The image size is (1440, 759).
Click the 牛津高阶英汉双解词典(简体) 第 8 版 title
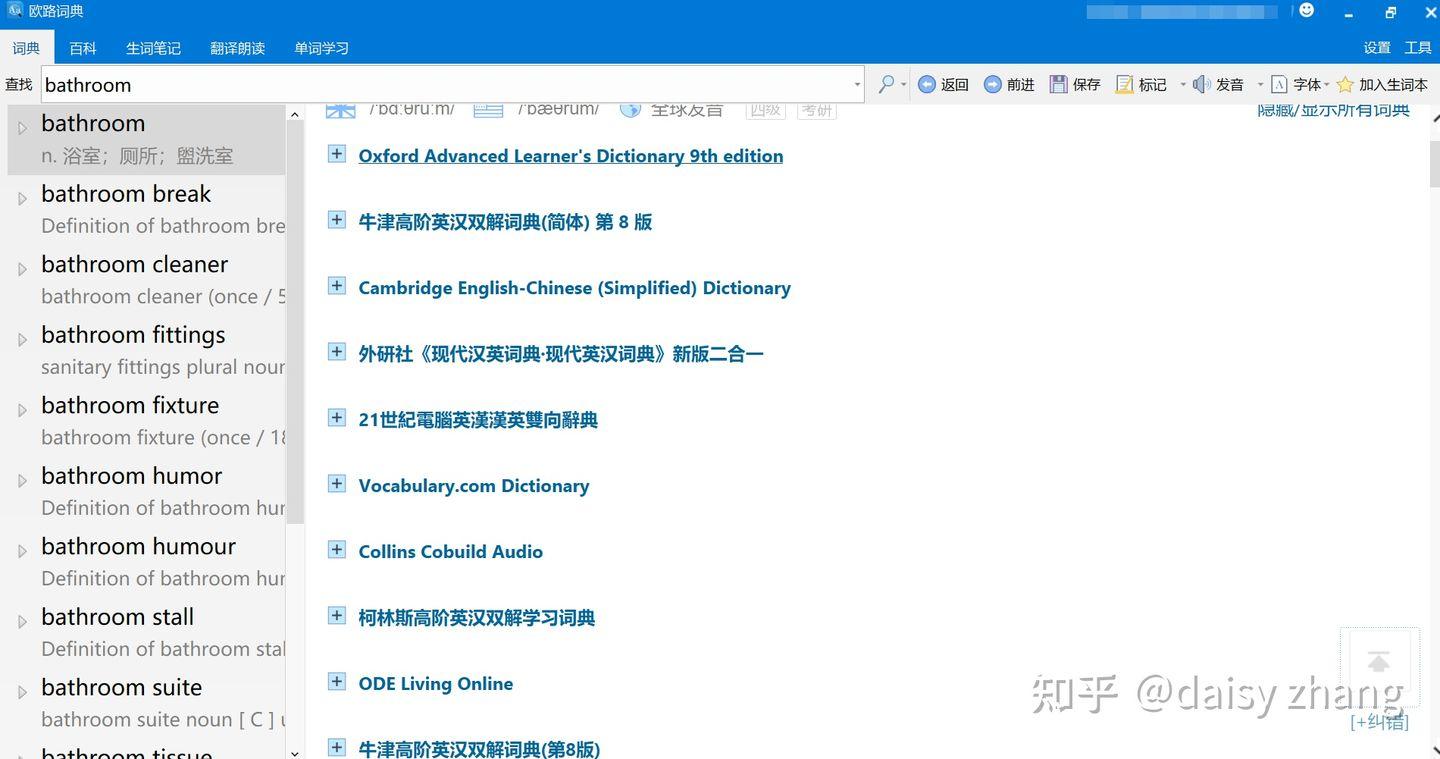point(505,222)
